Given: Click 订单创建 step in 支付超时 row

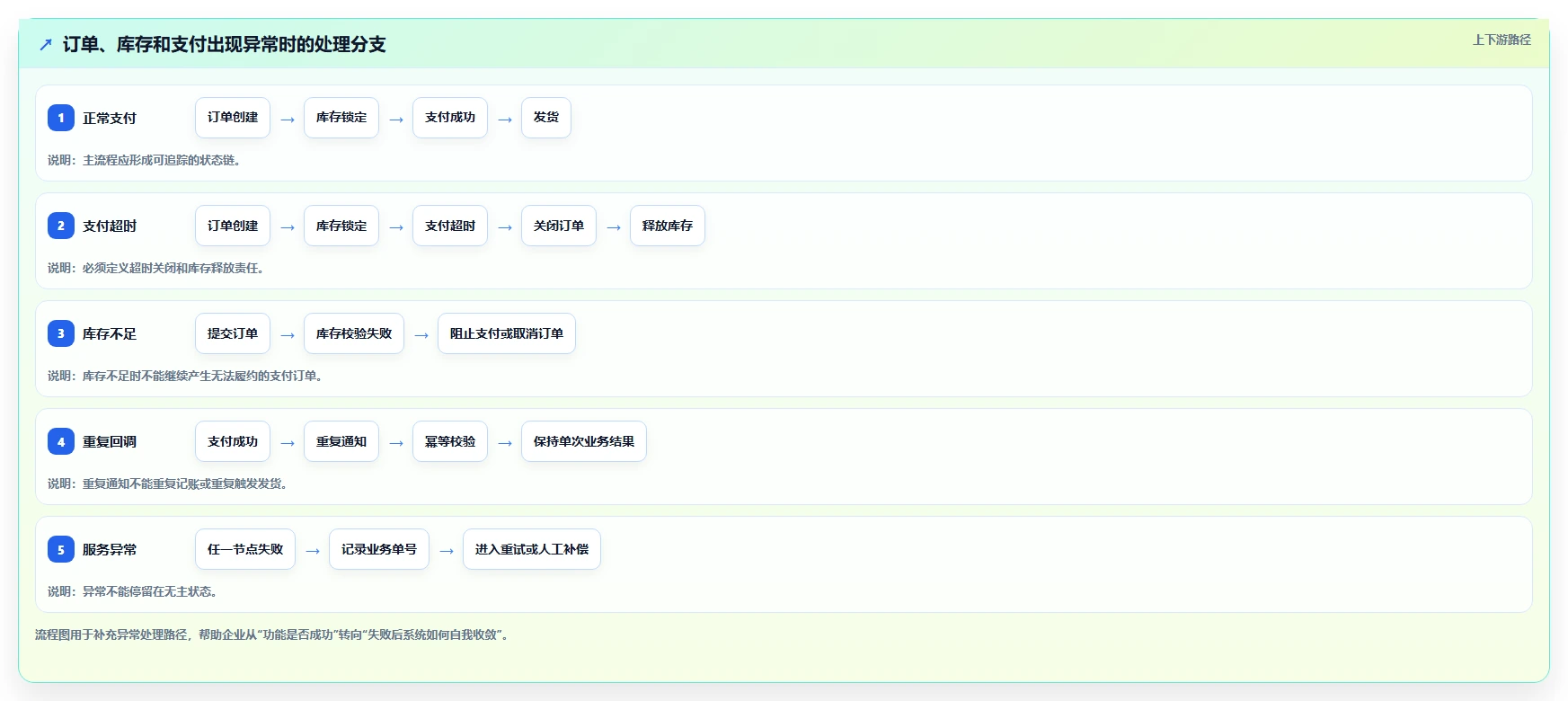Looking at the screenshot, I should pyautogui.click(x=233, y=226).
